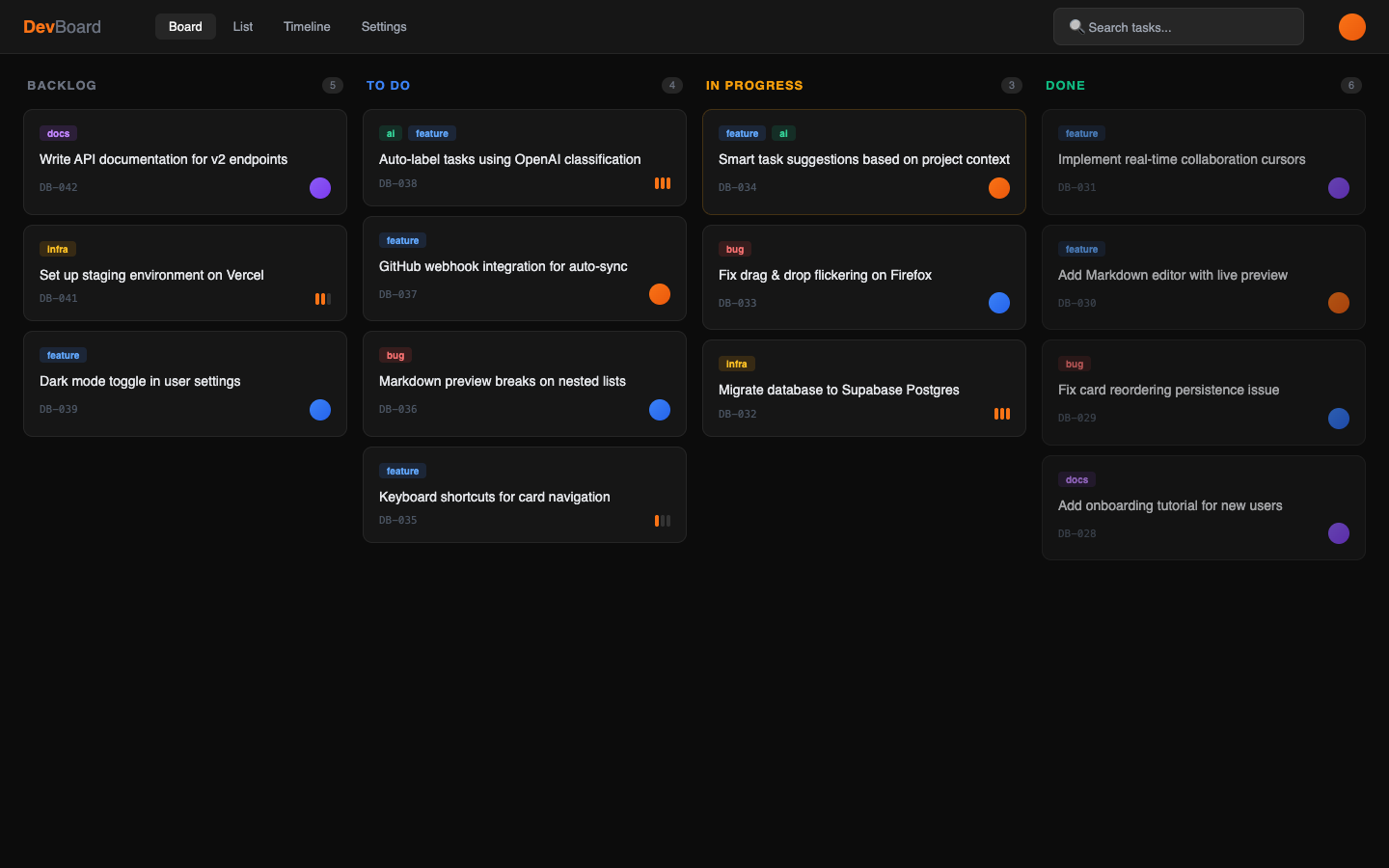Click the orange assignee avatar on DB-037
The image size is (1389, 868).
pyautogui.click(x=660, y=294)
